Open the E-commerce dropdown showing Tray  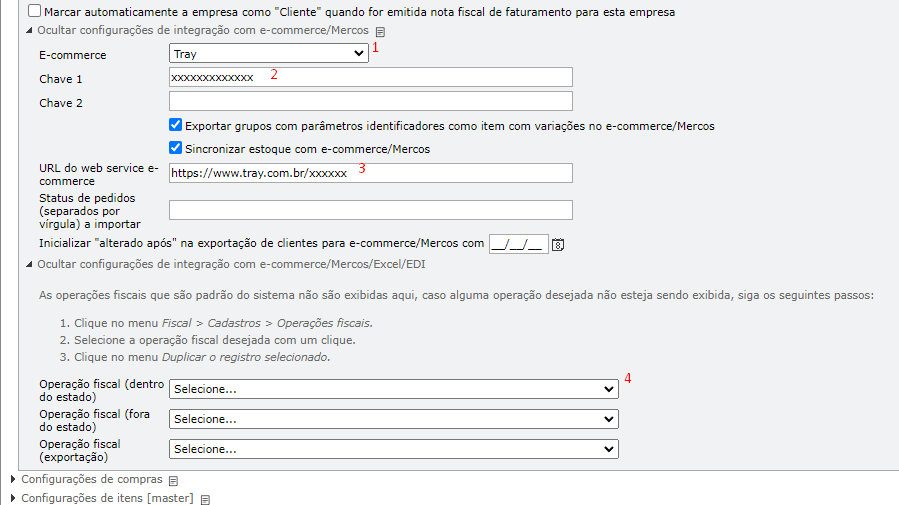coord(269,54)
